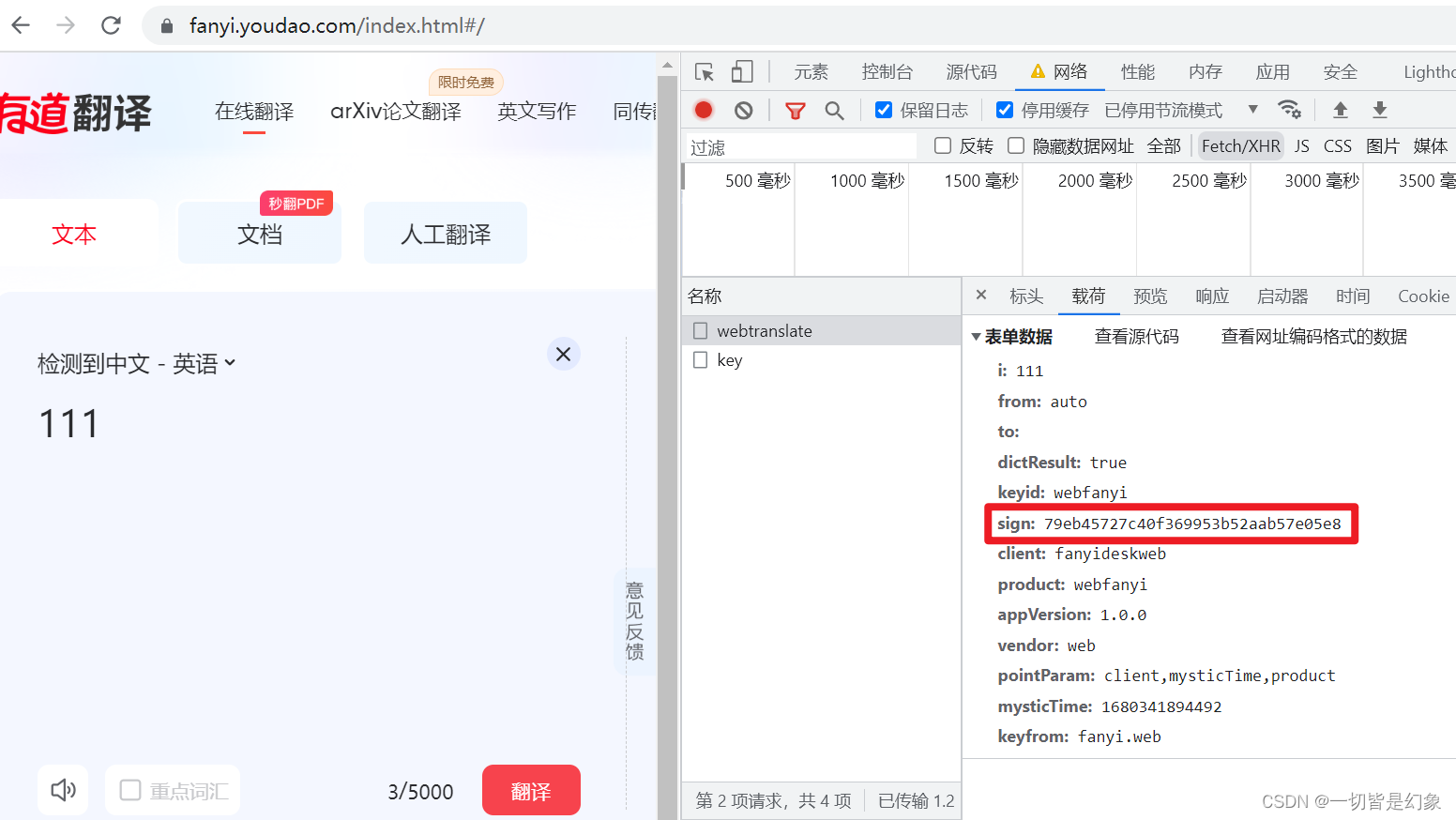Filter requests by JS type
The height and width of the screenshot is (820, 1456).
(1301, 146)
